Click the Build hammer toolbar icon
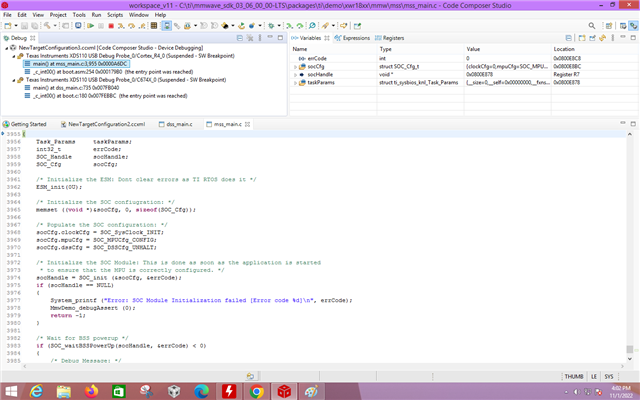This screenshot has height=400, width=640. [47, 26]
